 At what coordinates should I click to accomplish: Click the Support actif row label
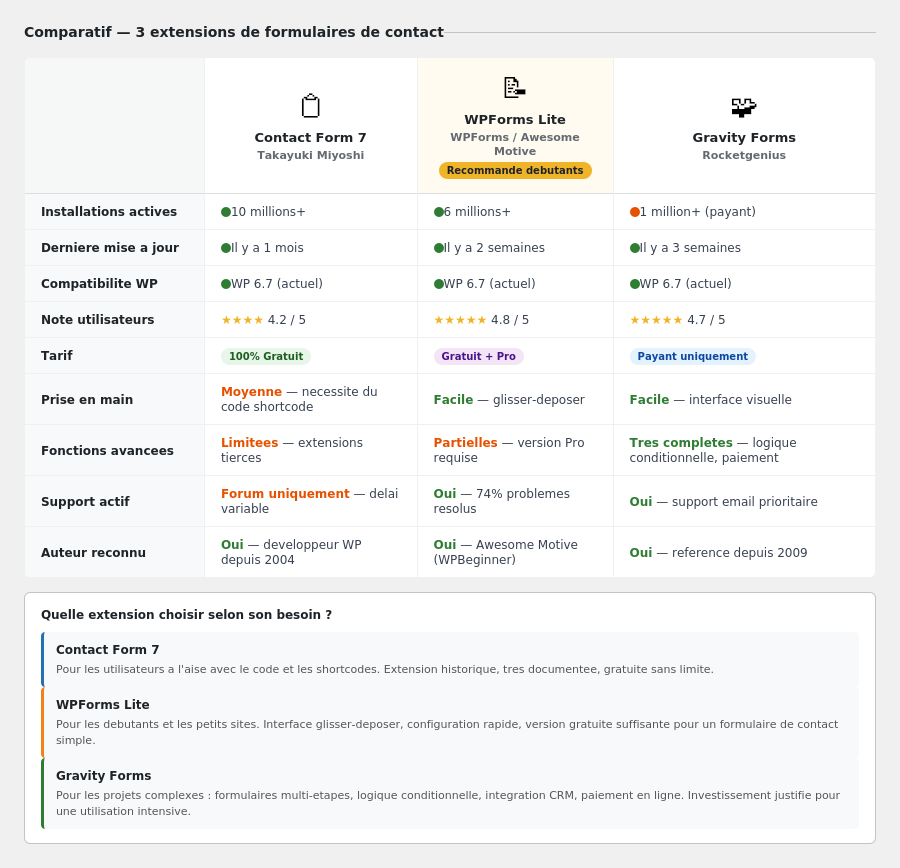[x=85, y=502]
